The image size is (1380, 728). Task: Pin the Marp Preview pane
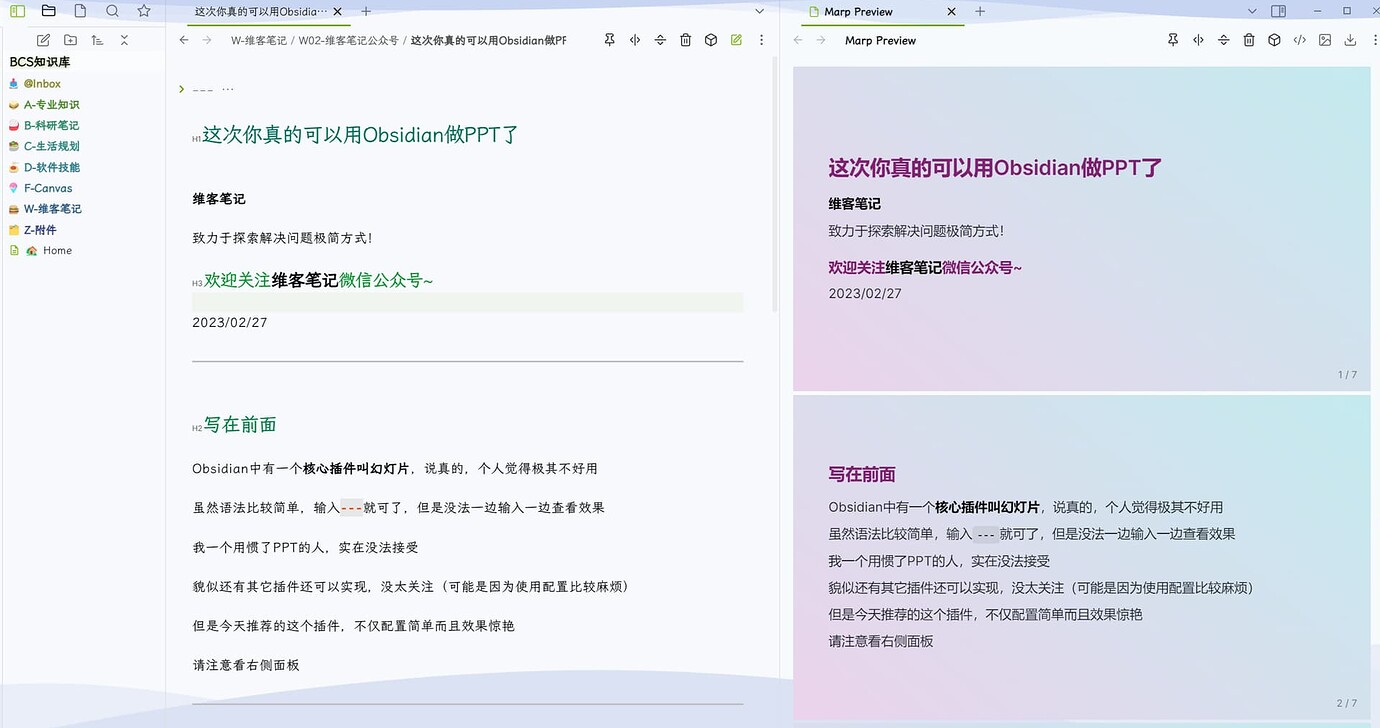pyautogui.click(x=1173, y=40)
